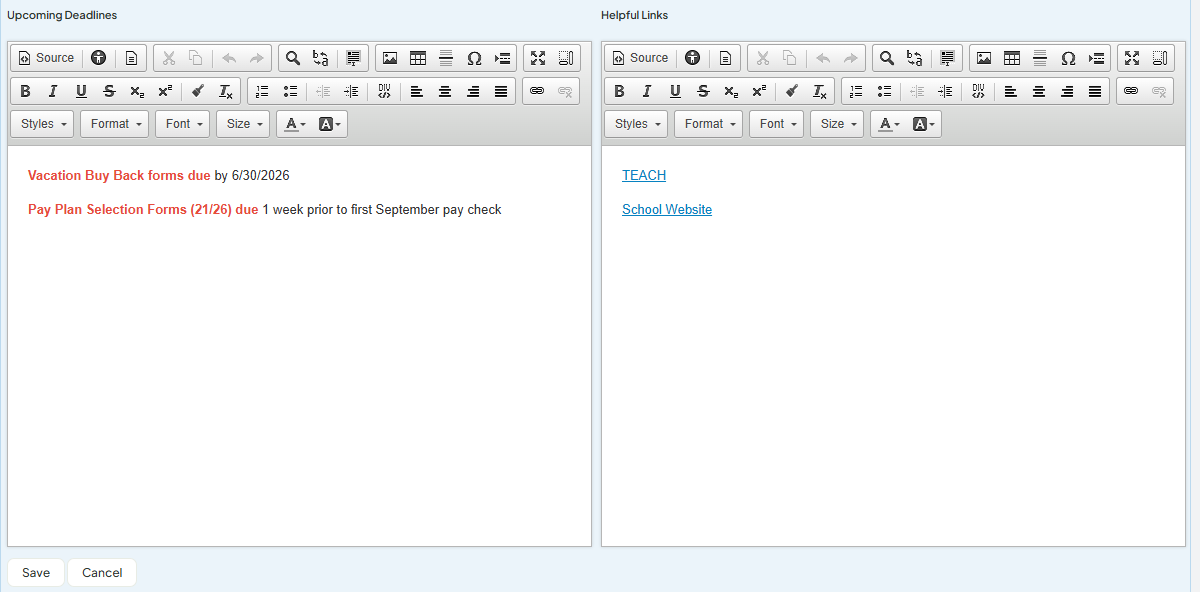Toggle Bold in Upcoming Deadlines editor

25,91
